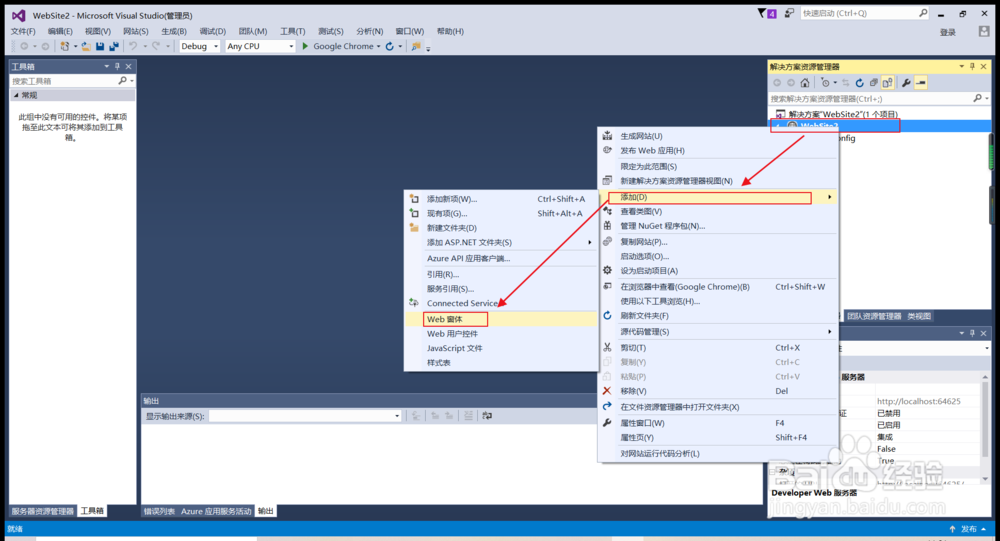Choose 移除(V) in context menu
The width and height of the screenshot is (1000, 541).
point(718,391)
